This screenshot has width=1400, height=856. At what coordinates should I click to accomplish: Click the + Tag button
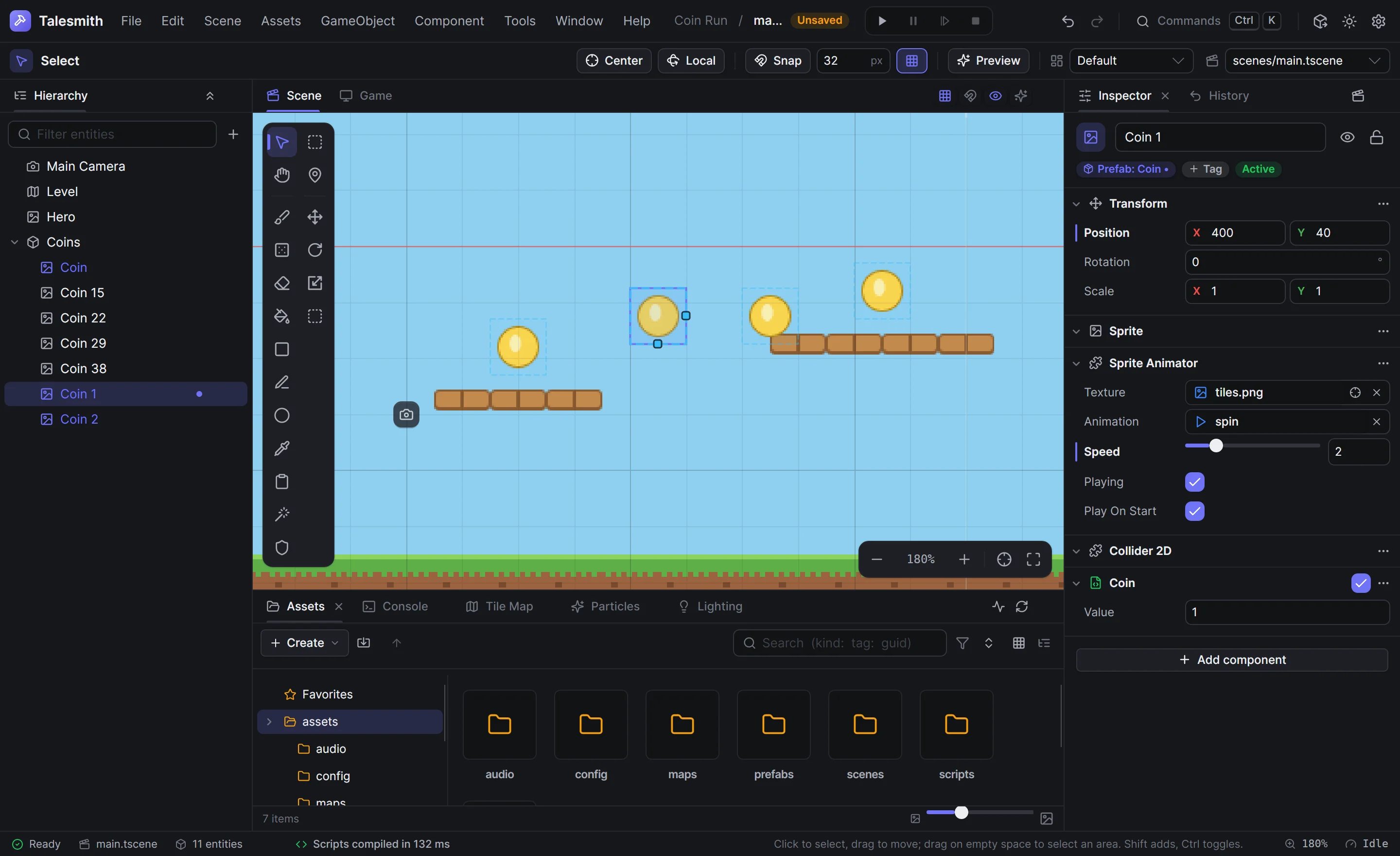click(1205, 169)
